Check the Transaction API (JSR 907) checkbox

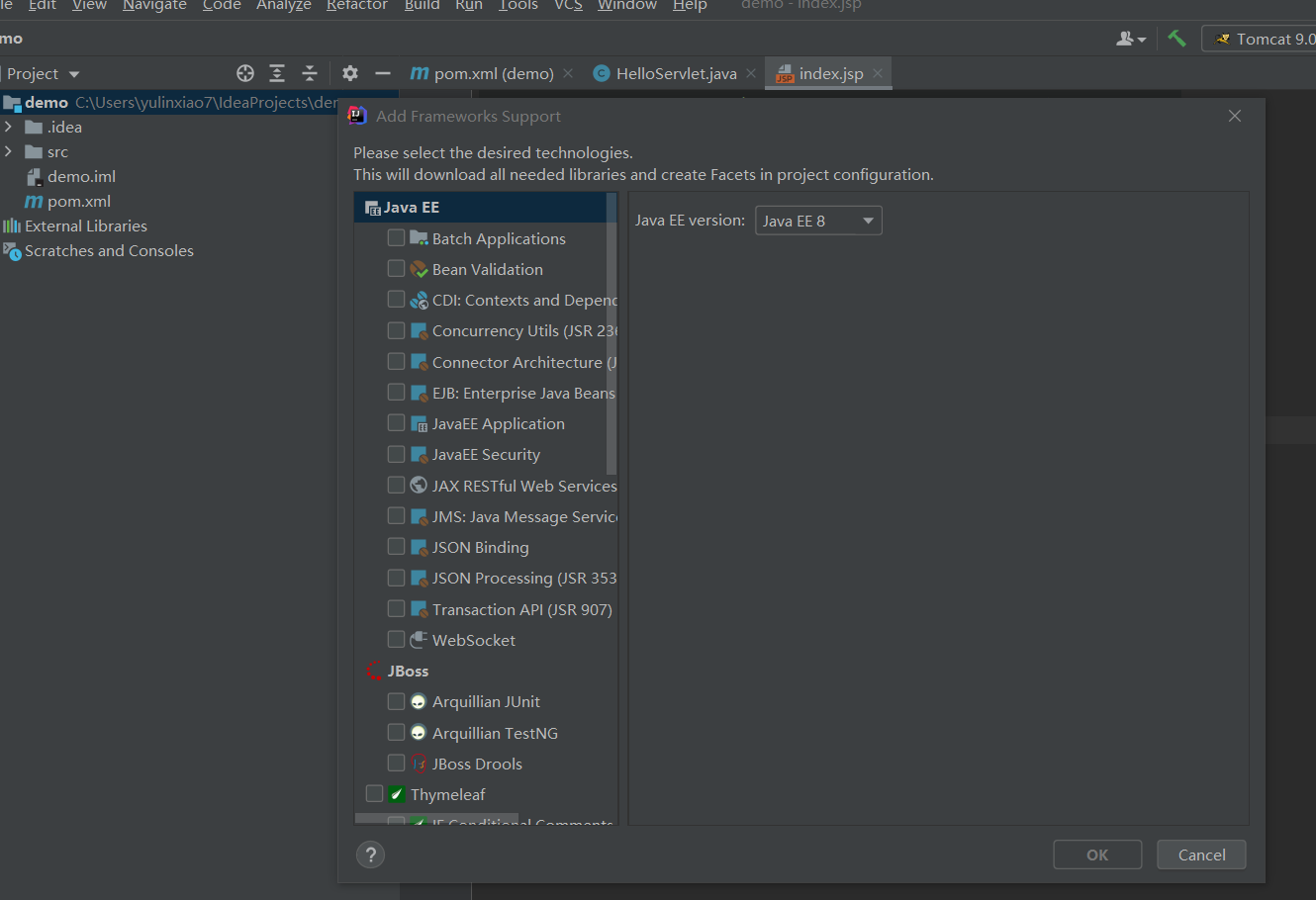click(396, 609)
